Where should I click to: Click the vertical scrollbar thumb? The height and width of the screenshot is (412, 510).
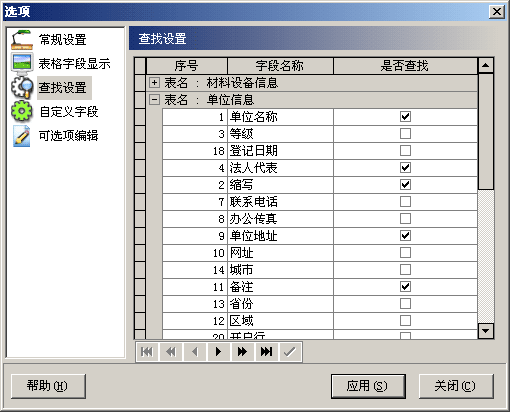[486, 132]
